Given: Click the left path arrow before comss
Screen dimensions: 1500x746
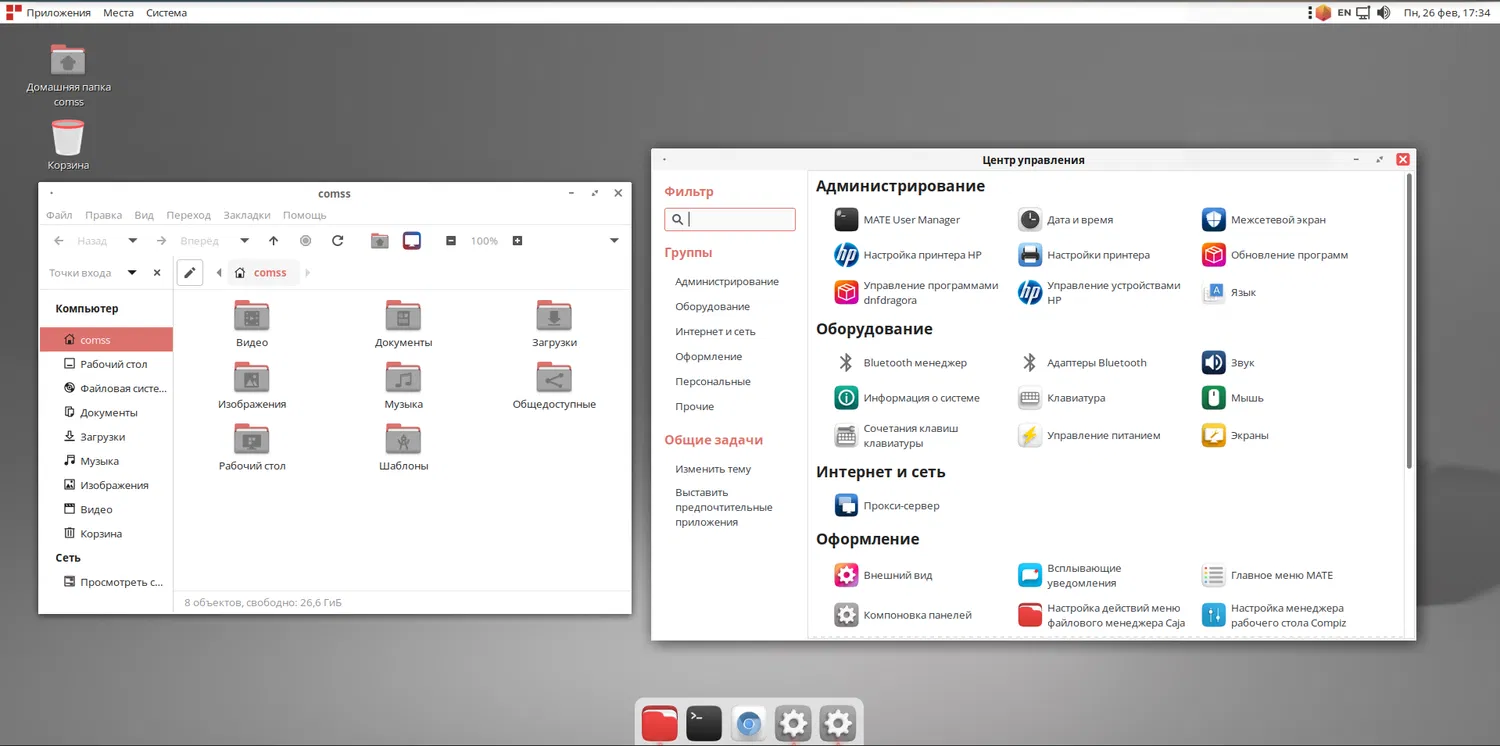Looking at the screenshot, I should coord(219,273).
